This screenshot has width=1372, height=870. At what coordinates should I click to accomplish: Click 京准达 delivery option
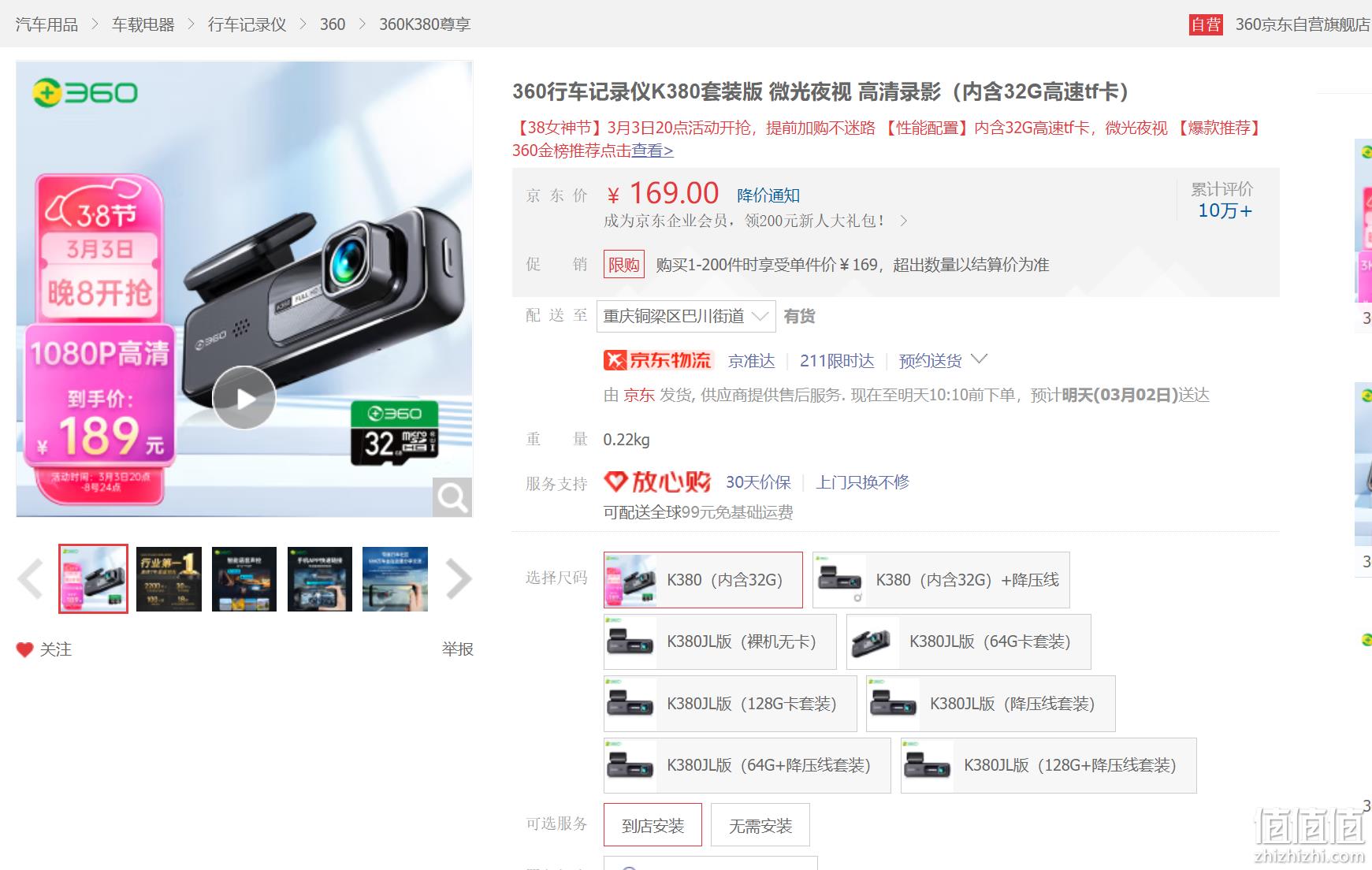point(752,361)
